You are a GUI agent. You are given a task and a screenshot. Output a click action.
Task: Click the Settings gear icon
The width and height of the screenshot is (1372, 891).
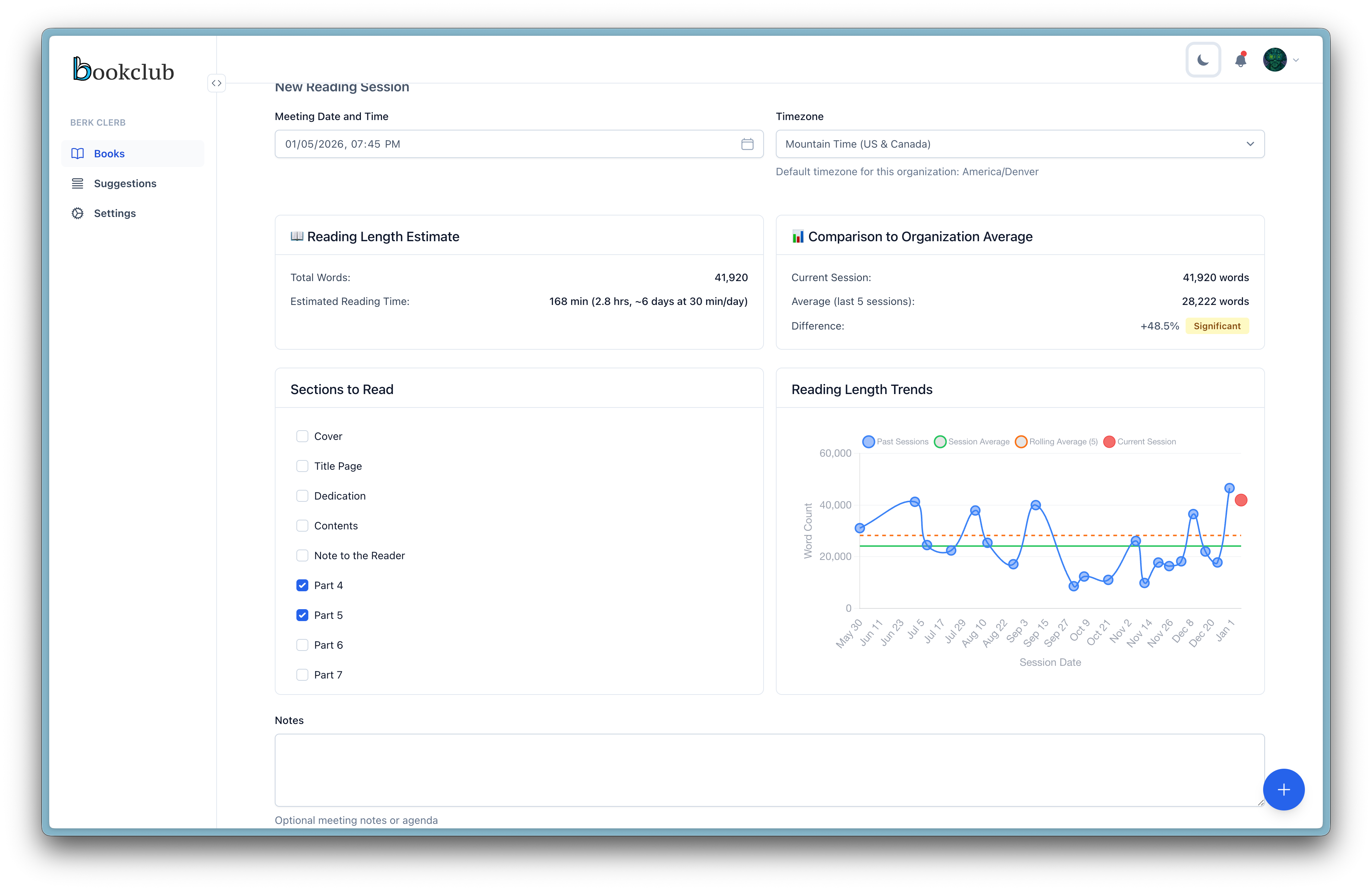point(78,213)
